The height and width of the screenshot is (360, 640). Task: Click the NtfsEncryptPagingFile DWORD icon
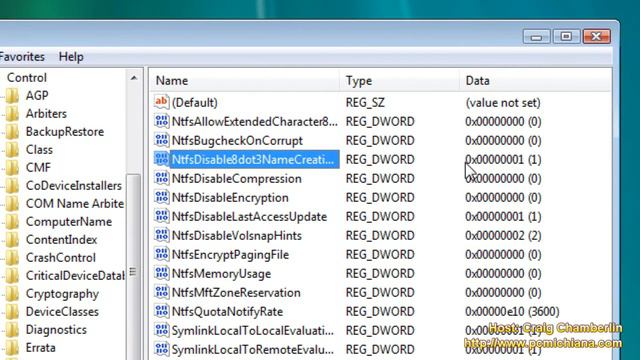pos(162,254)
